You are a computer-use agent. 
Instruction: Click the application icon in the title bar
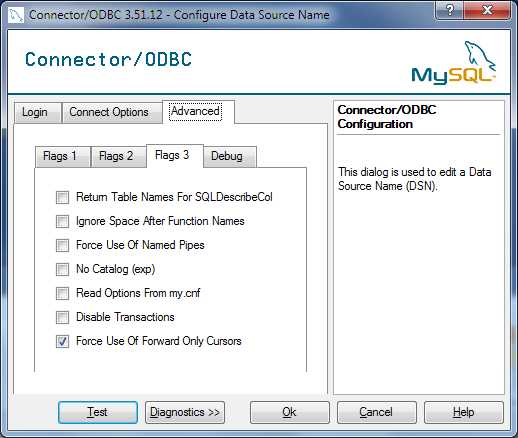(16, 15)
